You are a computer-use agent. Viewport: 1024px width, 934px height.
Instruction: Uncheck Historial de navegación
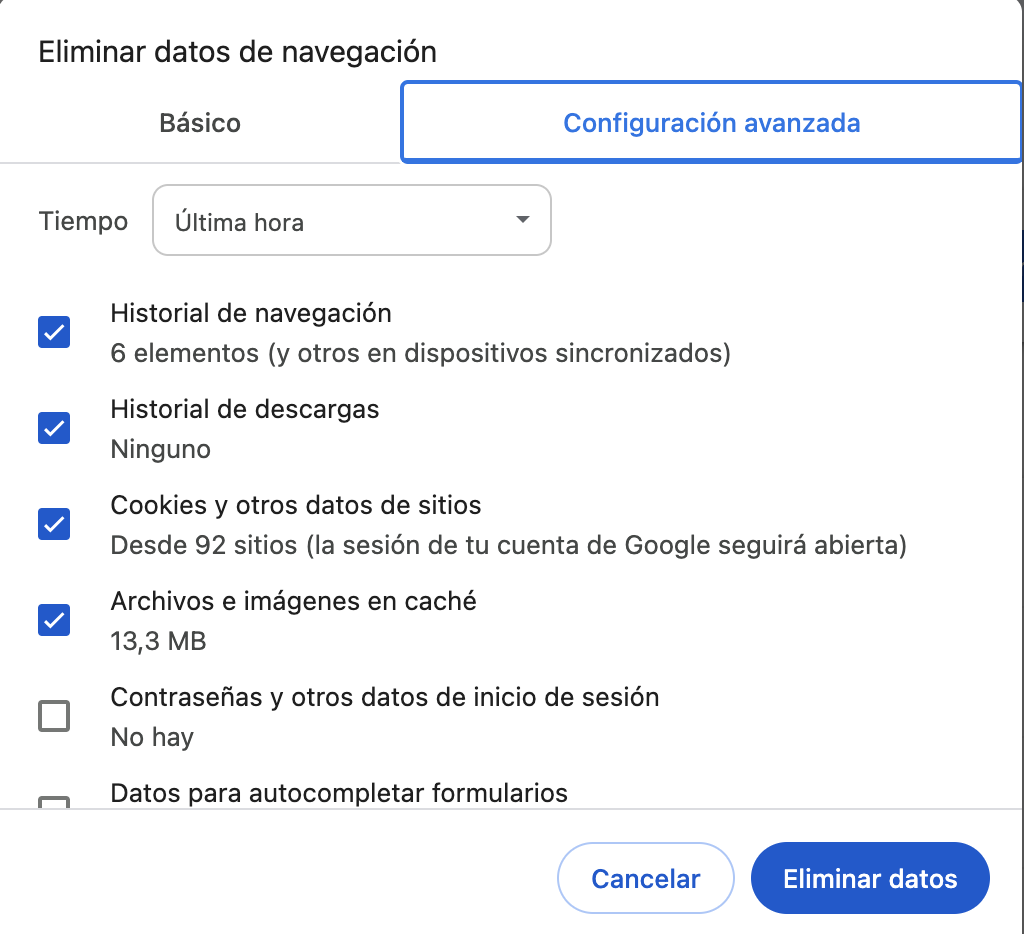[53, 332]
